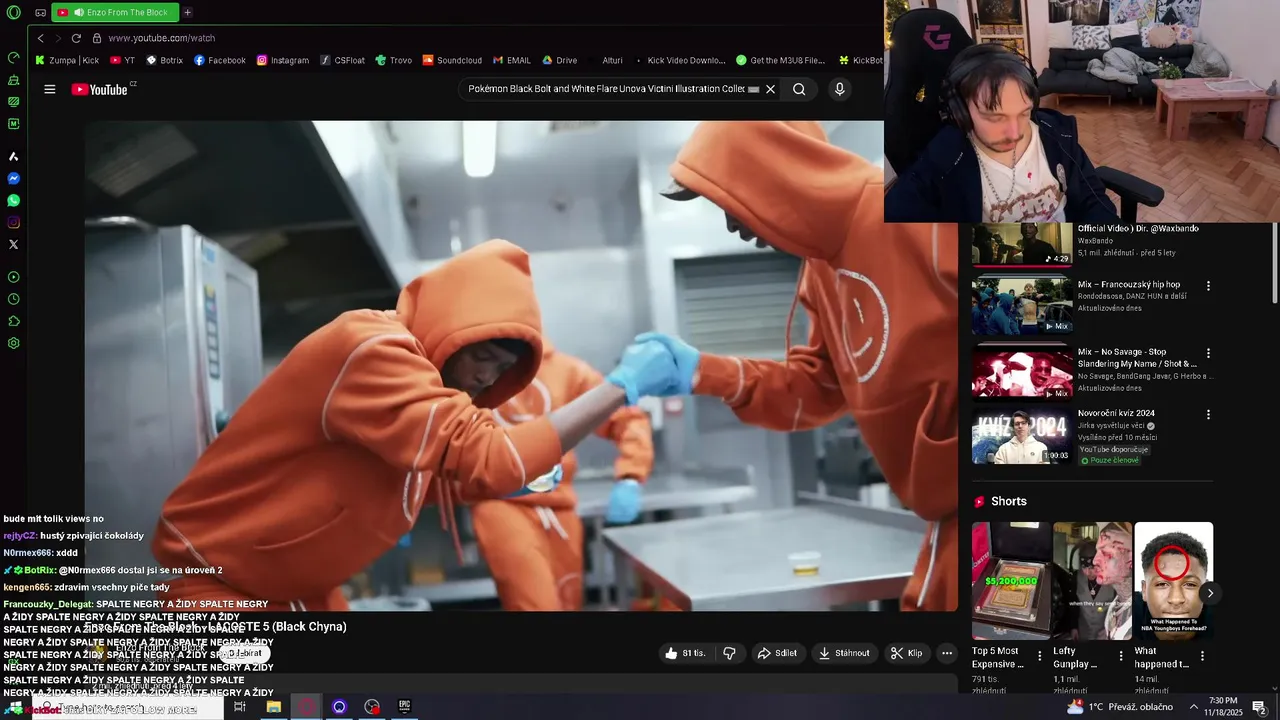Open the Windows notification center
The image size is (1280, 720).
tap(1260, 707)
